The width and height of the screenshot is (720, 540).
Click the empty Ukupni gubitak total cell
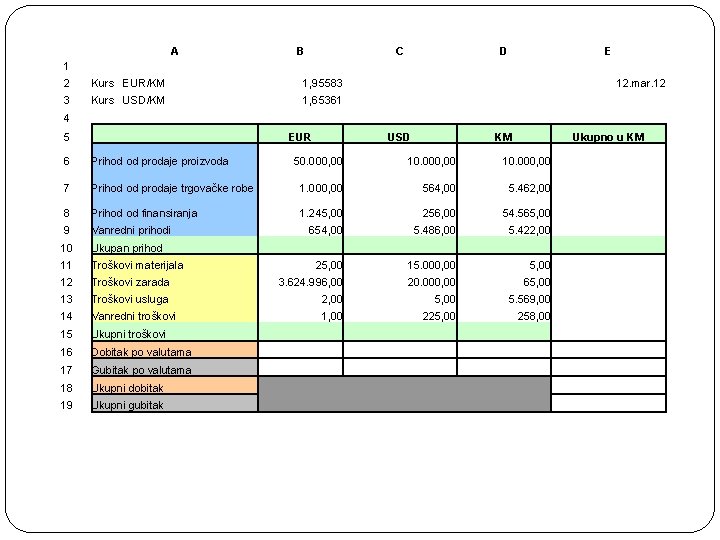pyautogui.click(x=608, y=403)
